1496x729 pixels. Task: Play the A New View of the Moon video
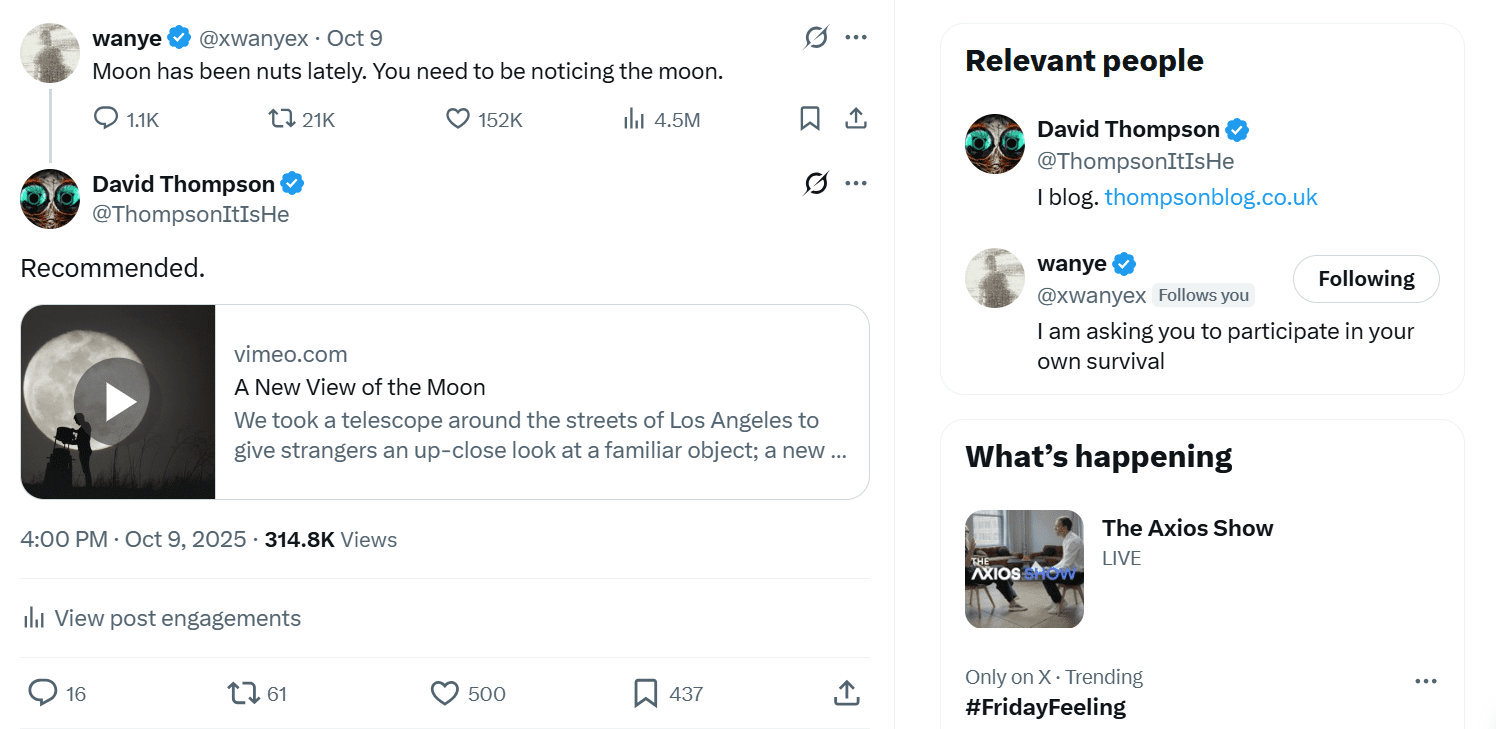[118, 402]
